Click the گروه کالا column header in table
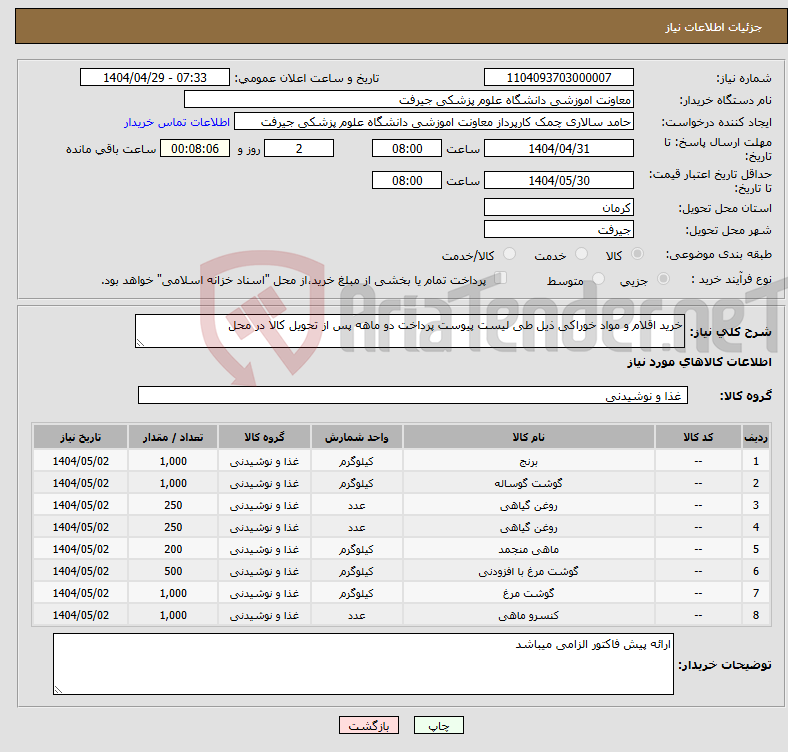788x752 pixels. coord(264,437)
